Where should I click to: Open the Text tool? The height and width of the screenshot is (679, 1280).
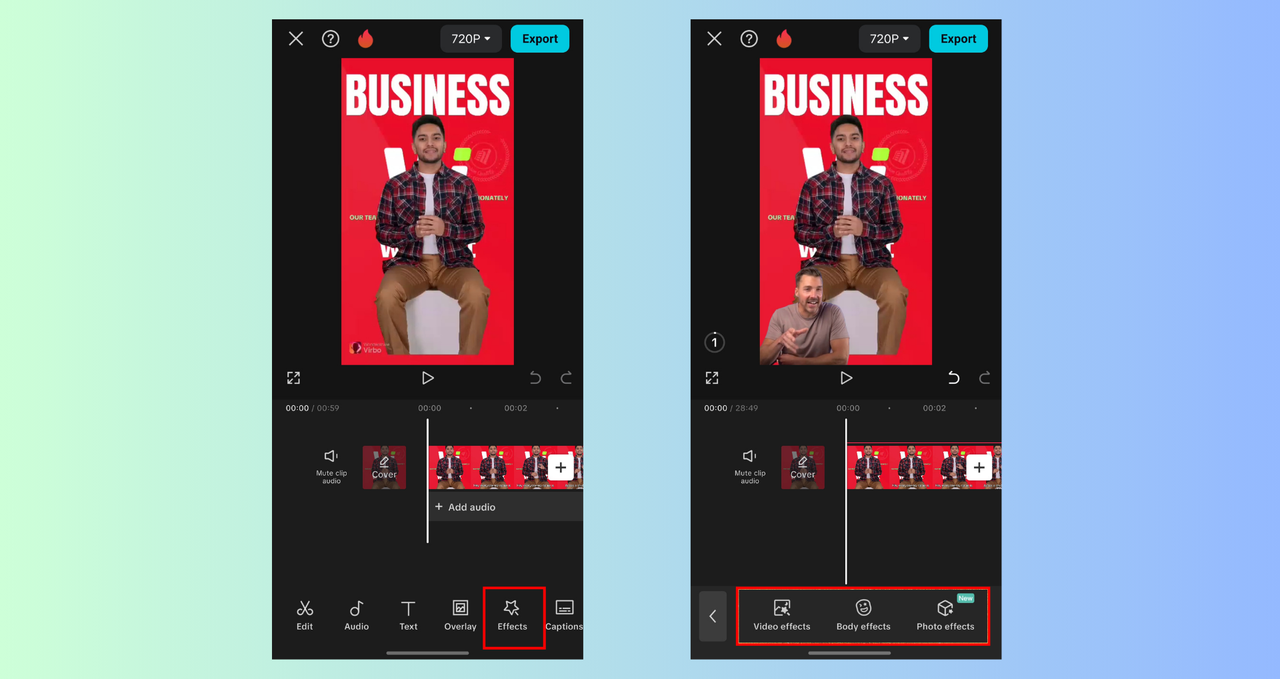tap(408, 615)
